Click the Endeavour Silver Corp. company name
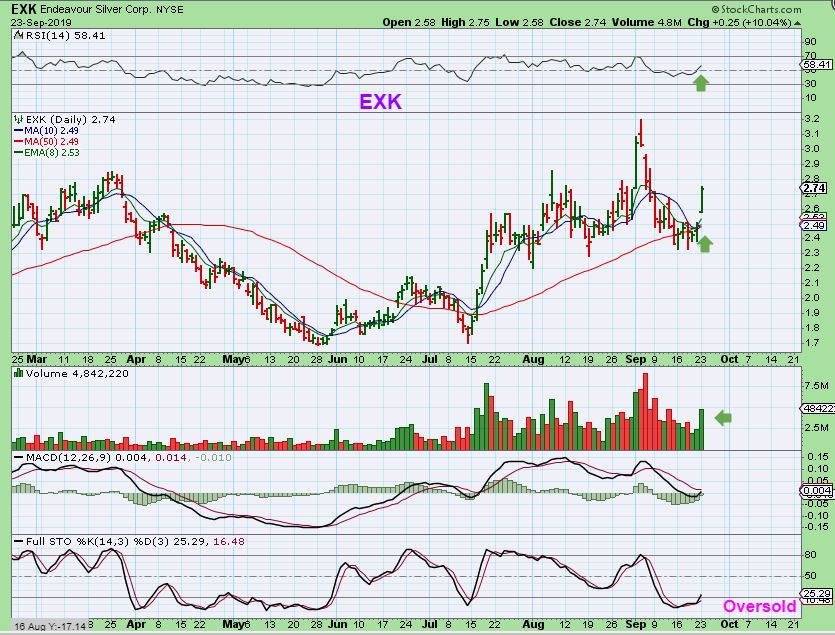The image size is (835, 635). [x=96, y=10]
